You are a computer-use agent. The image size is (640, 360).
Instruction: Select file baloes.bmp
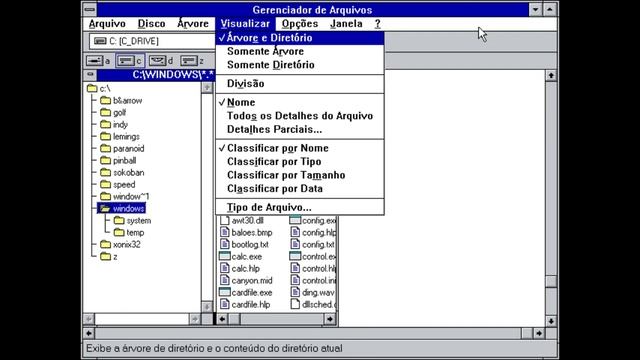coord(246,233)
